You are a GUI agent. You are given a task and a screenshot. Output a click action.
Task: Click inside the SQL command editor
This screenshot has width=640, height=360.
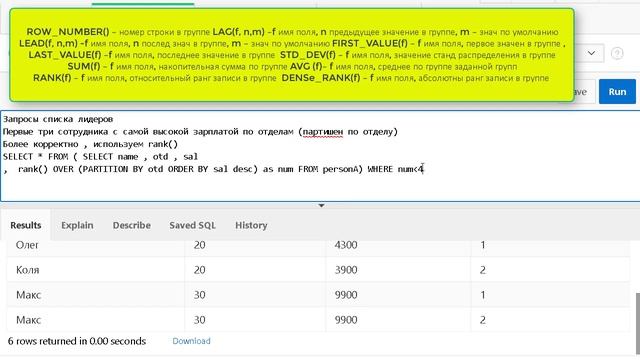tap(320, 156)
